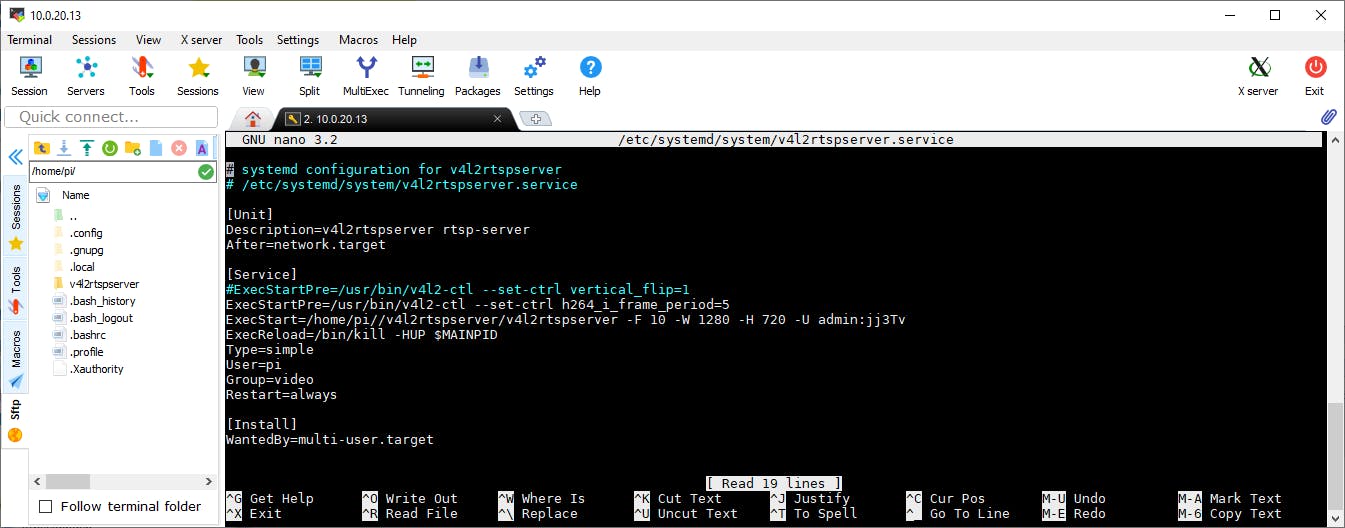Turn on MultiExec mode

point(366,76)
